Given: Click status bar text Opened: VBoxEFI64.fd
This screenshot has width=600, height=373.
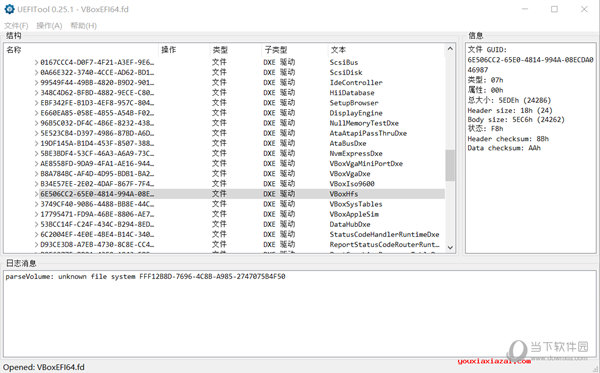Looking at the screenshot, I should click(x=44, y=367).
